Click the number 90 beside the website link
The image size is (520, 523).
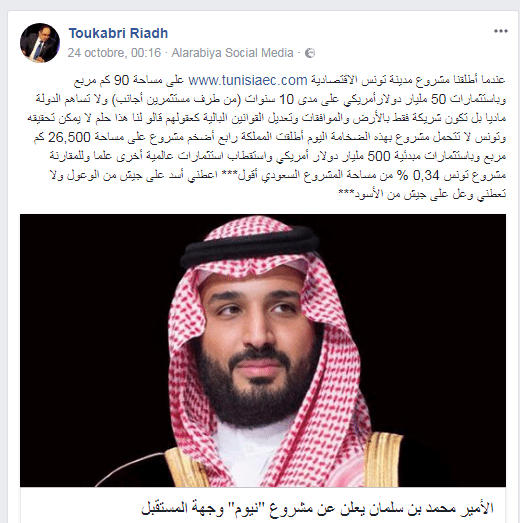click(121, 80)
